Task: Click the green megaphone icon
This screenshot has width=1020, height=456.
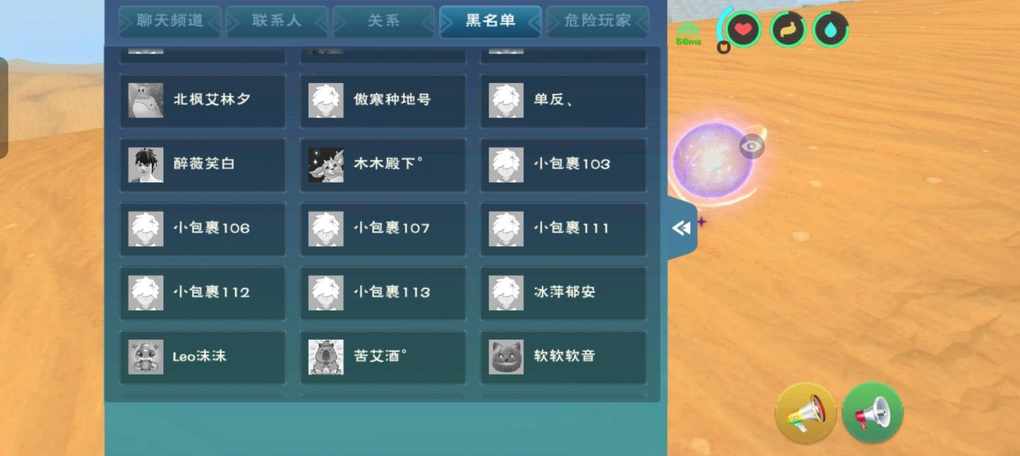Action: coord(872,412)
